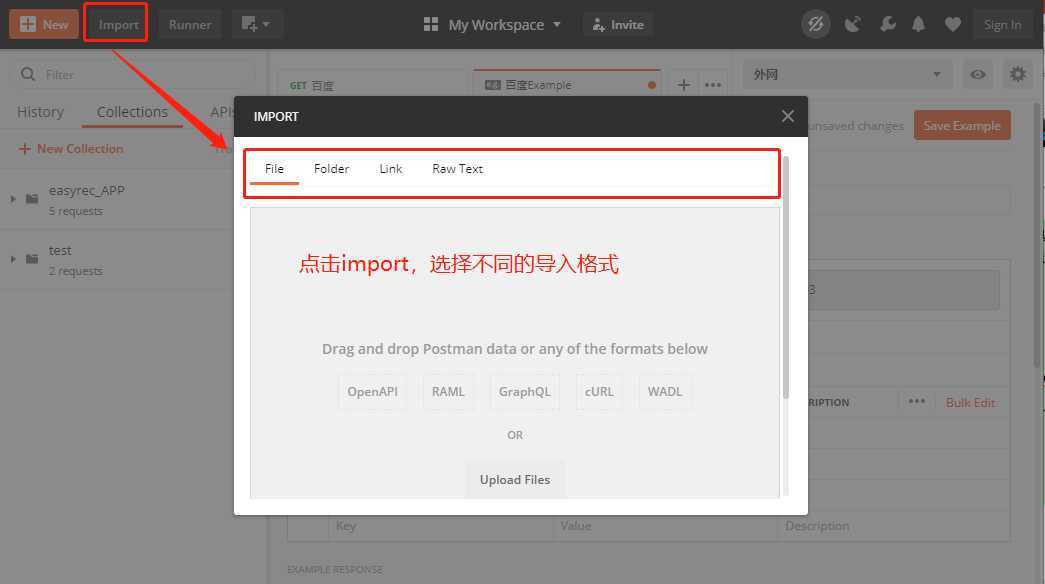Open environment quick look eye icon

[978, 75]
